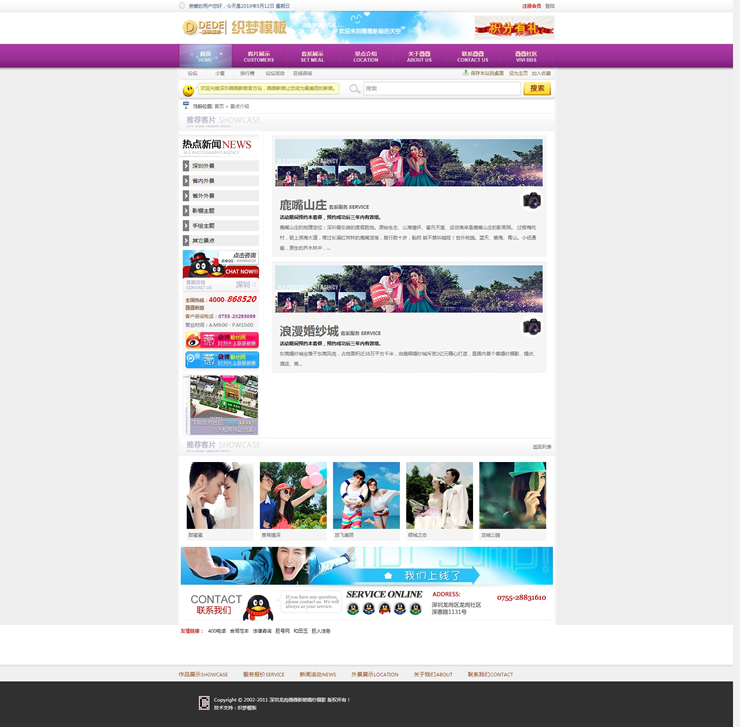Click the magnifier icon beside search box

pos(354,89)
